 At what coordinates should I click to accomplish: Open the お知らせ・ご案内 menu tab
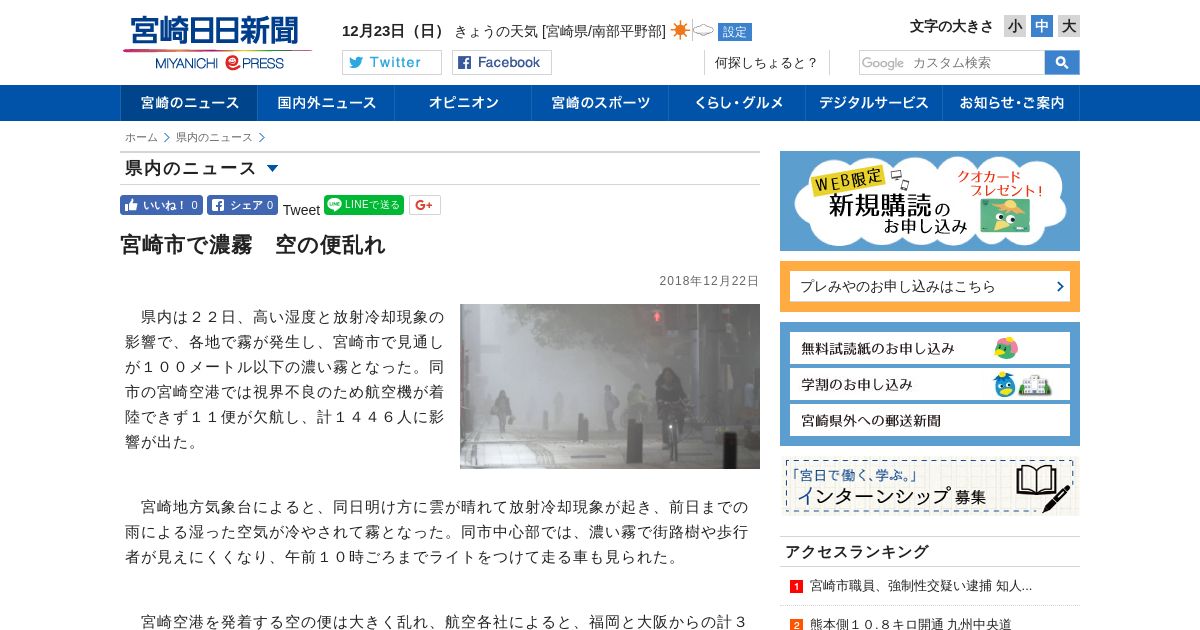[x=1012, y=103]
